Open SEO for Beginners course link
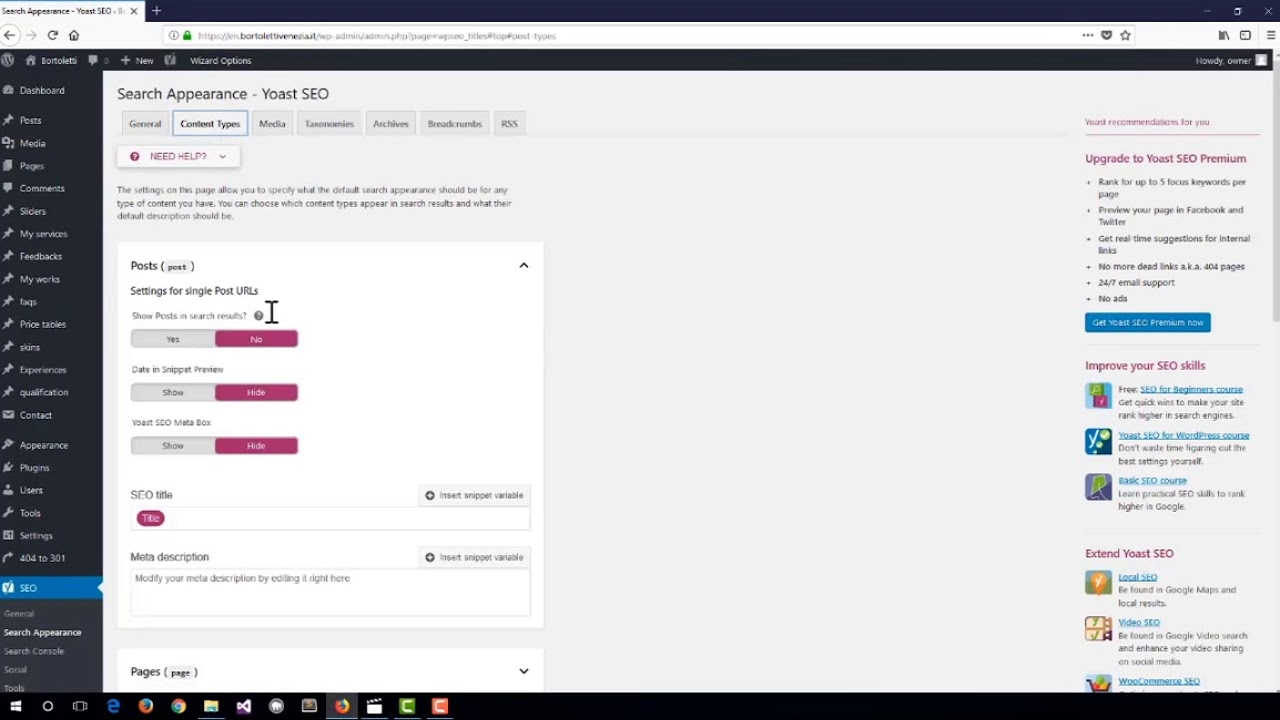 click(1192, 389)
